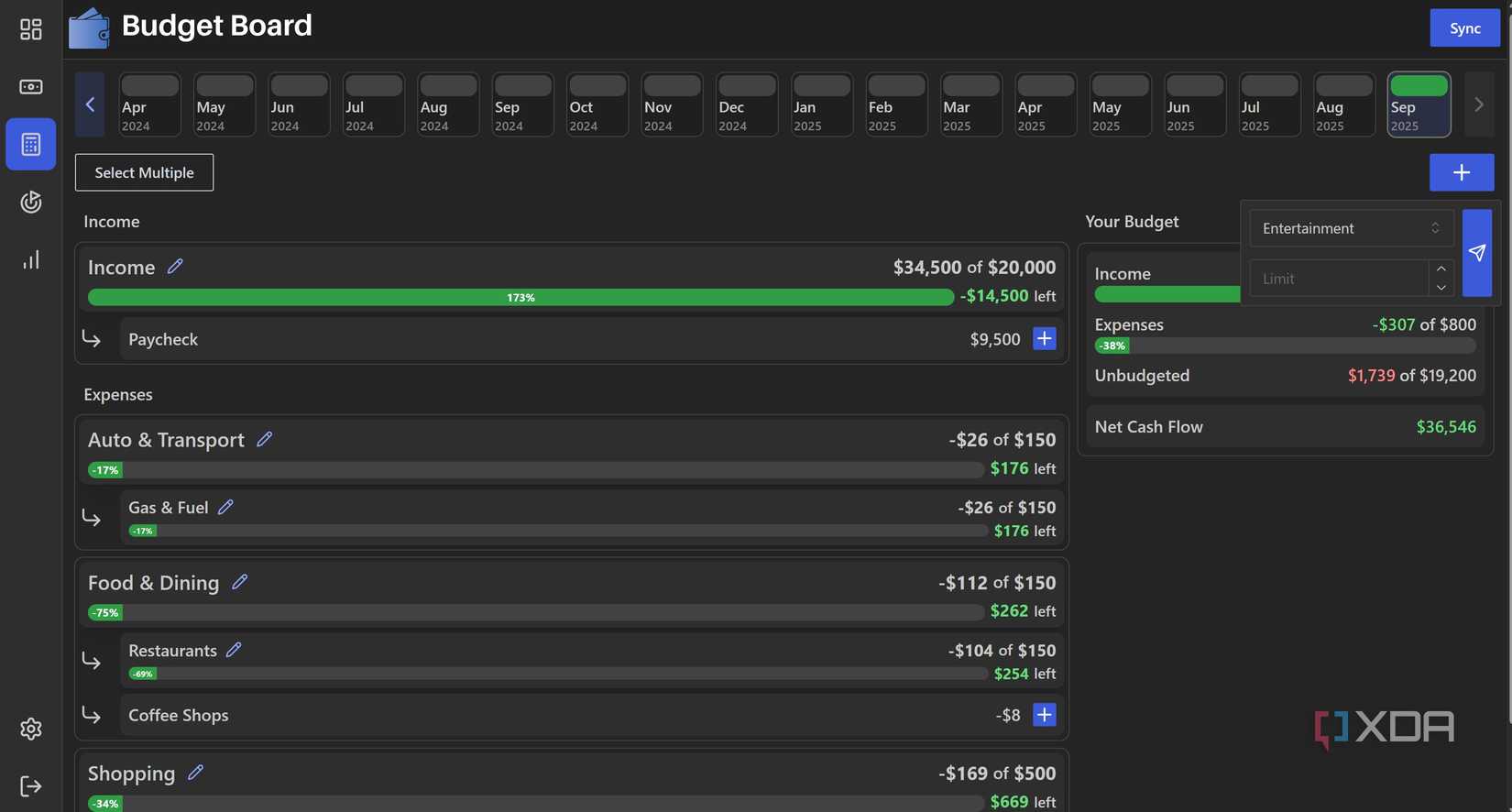Open Settings gear icon in sidebar

click(30, 729)
